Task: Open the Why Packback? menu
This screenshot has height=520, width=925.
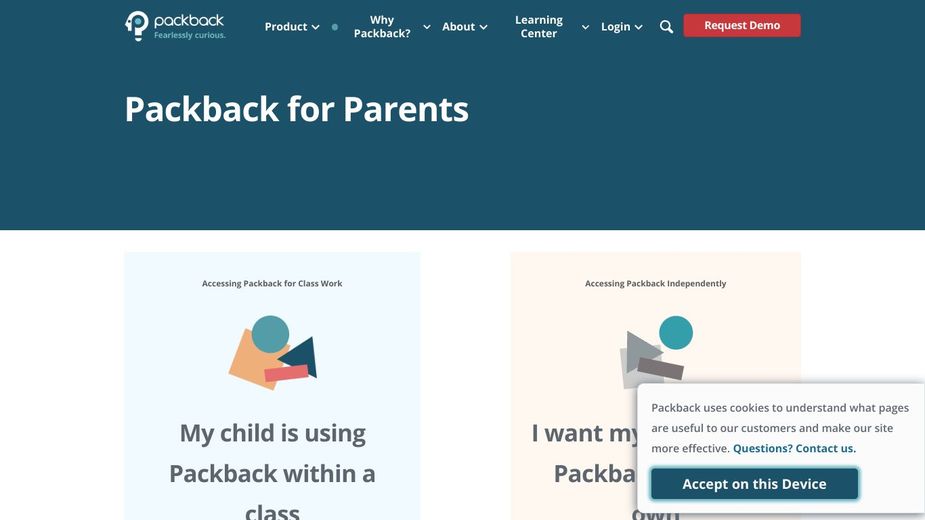Action: (382, 27)
